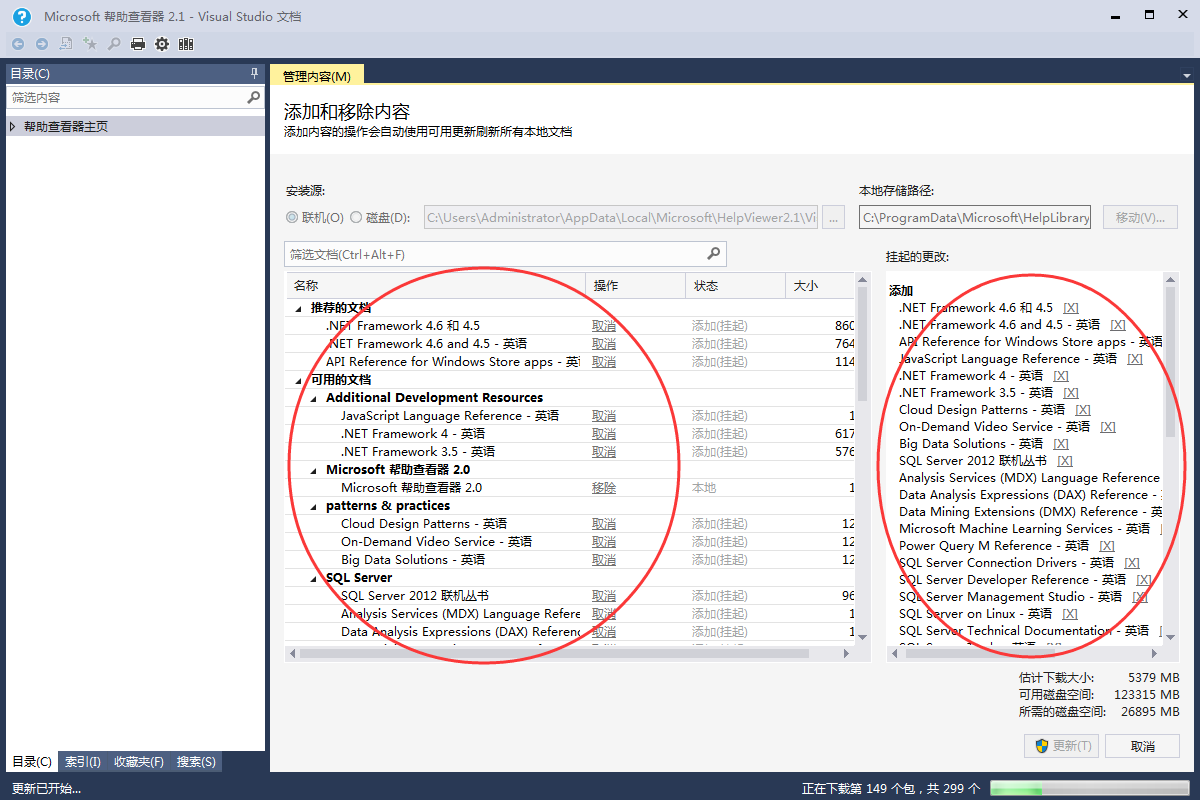The image size is (1200, 800).
Task: Click the download progress bar in status bar
Action: (x=1089, y=789)
